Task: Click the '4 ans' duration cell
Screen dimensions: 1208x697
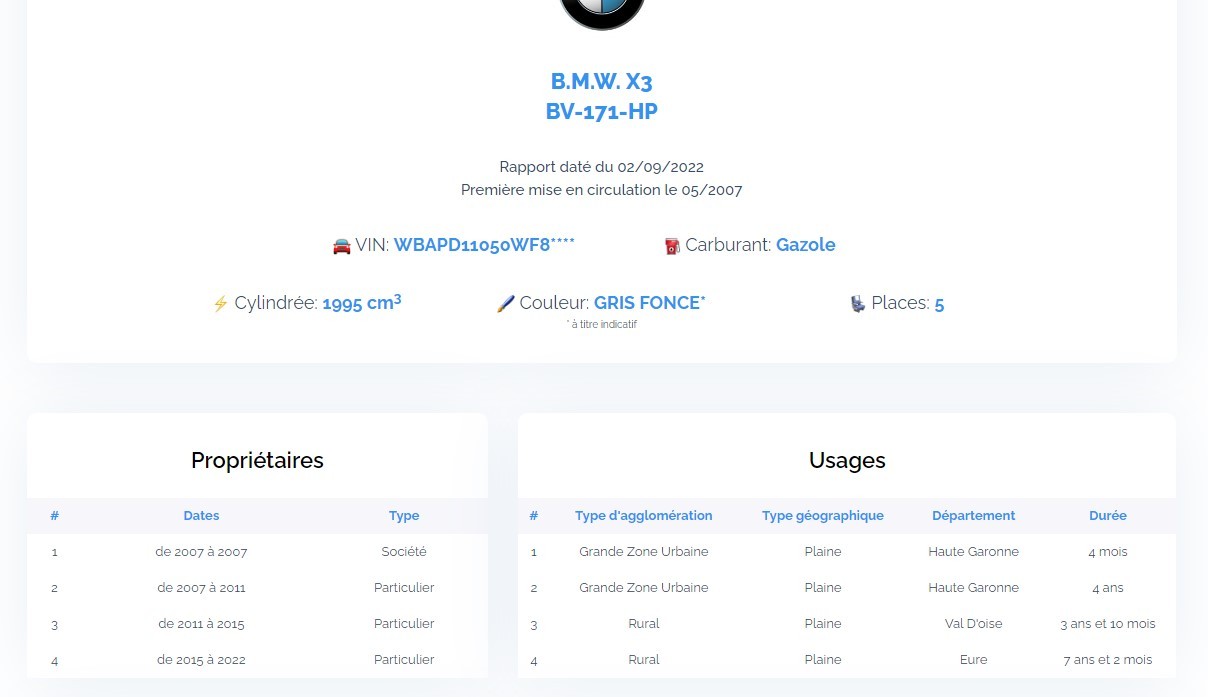Action: [x=1108, y=588]
